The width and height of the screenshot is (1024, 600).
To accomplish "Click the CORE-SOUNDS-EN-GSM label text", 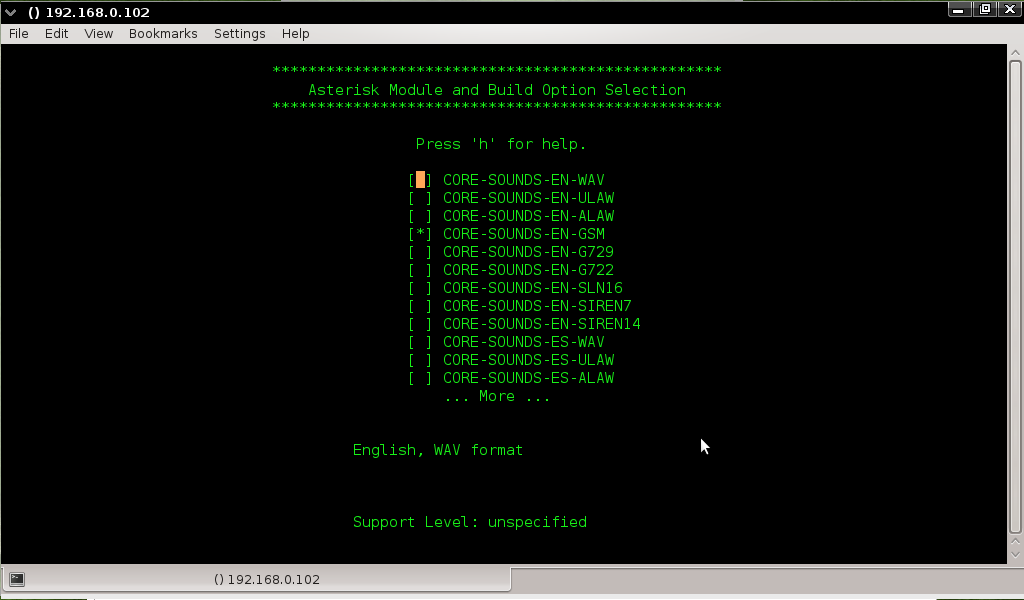I will (524, 234).
